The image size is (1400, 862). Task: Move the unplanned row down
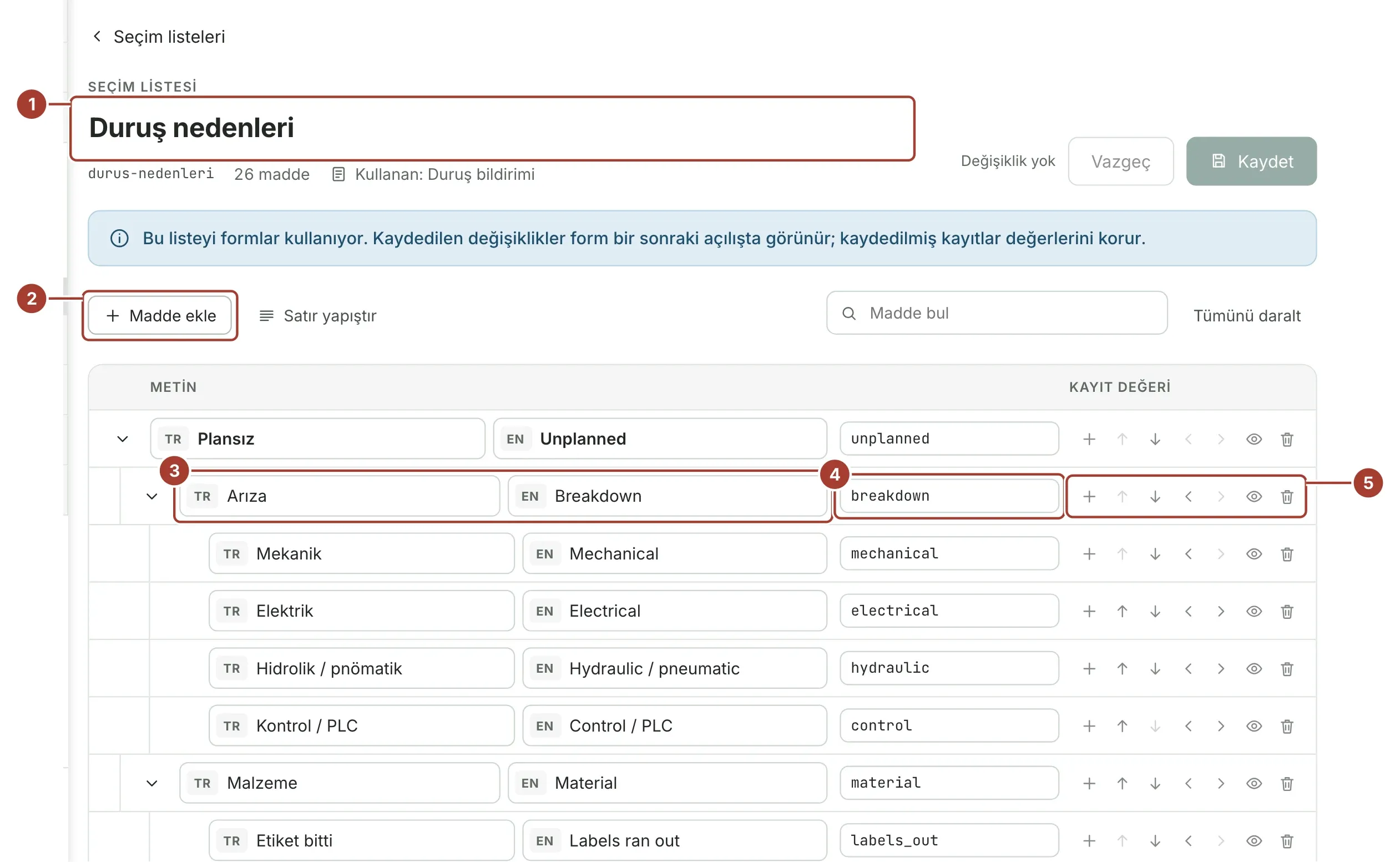[1155, 439]
